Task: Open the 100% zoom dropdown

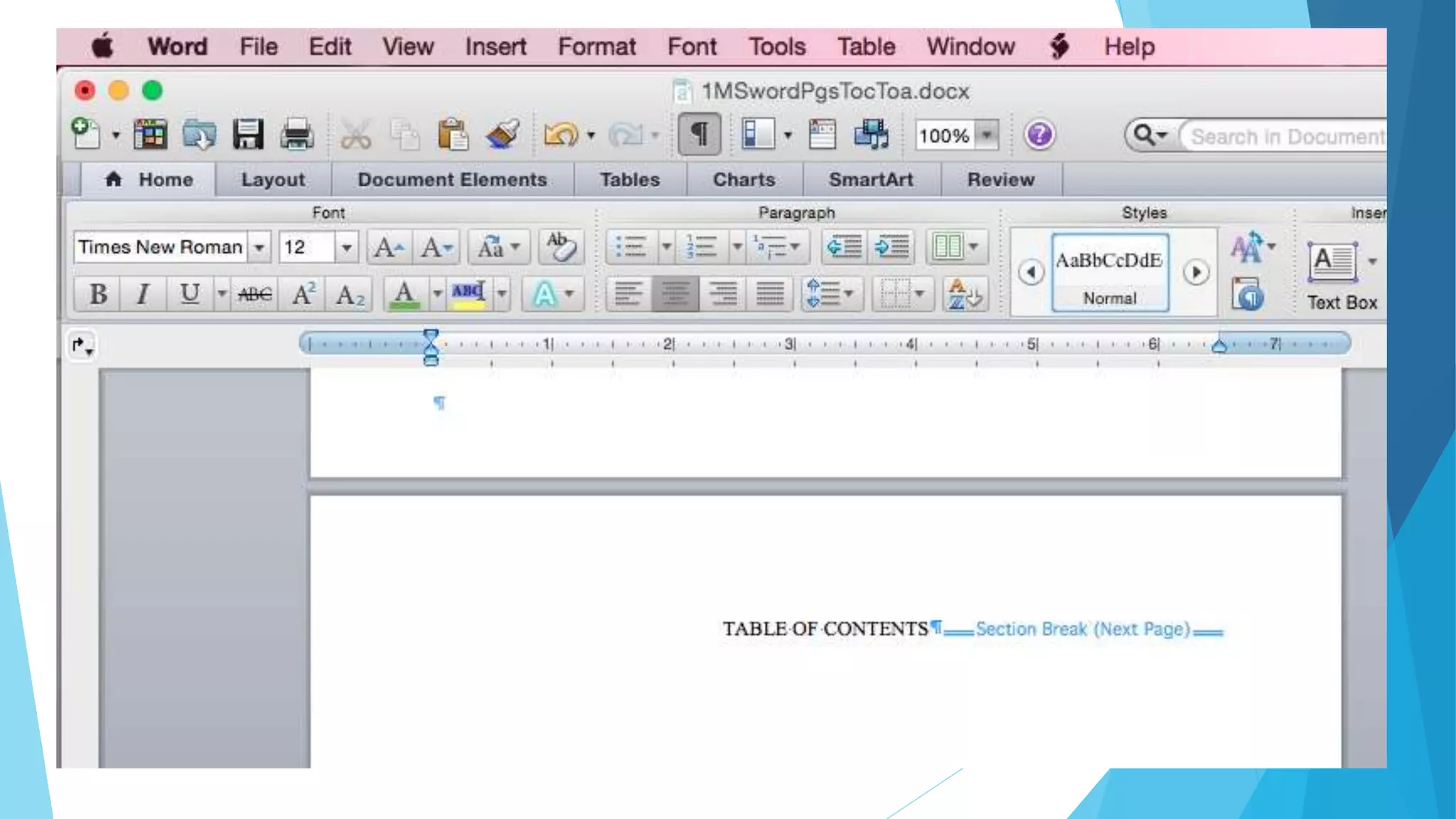Action: [987, 134]
